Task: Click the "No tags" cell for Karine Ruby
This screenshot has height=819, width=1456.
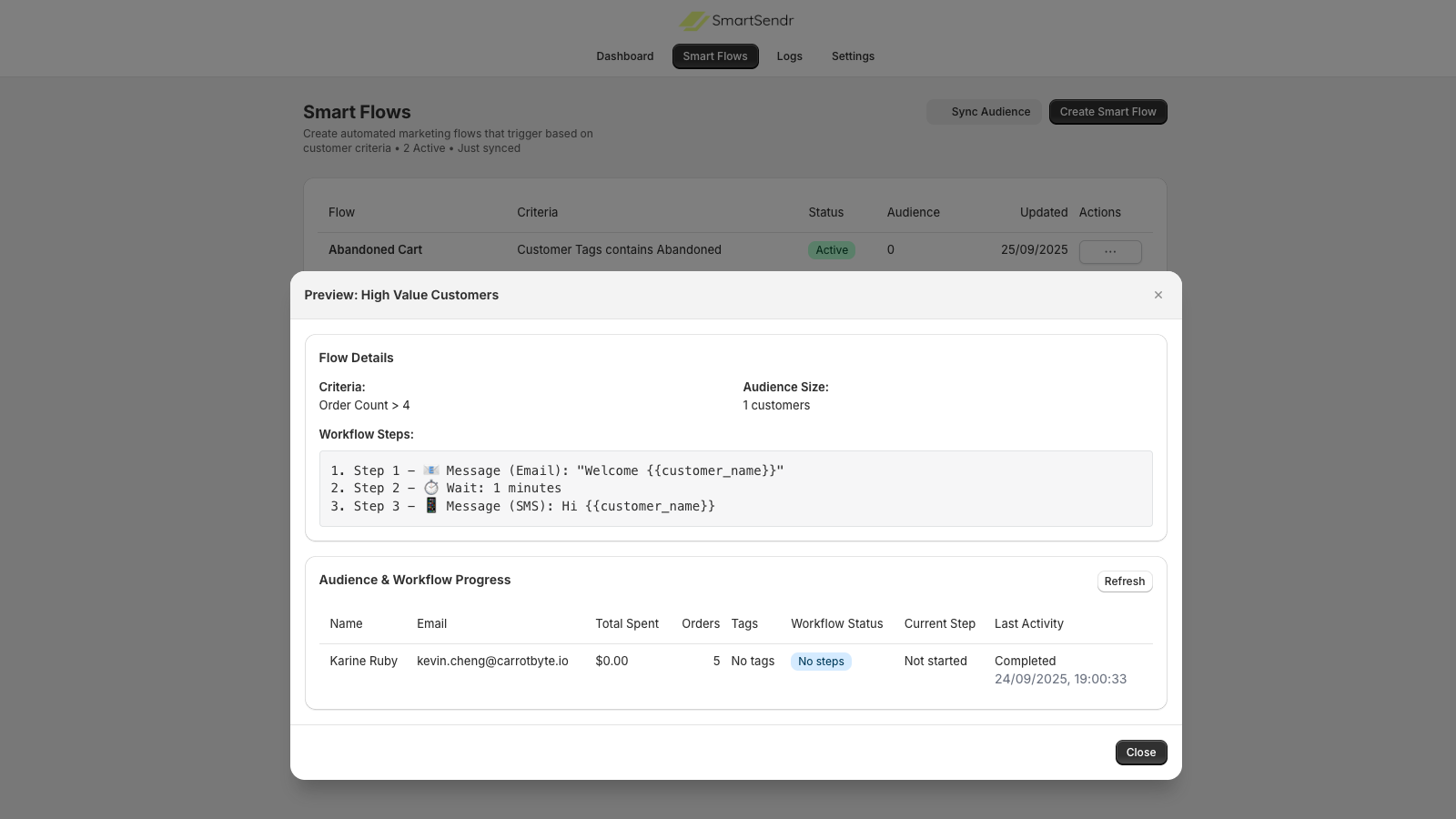Action: coord(753,661)
